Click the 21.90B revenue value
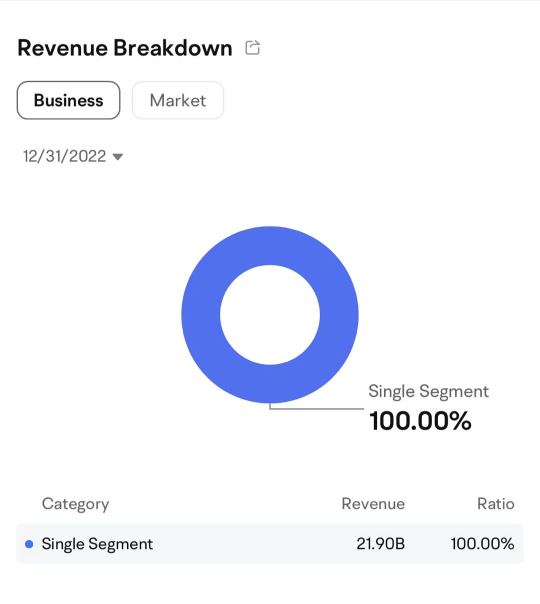Image resolution: width=540 pixels, height=604 pixels. pyautogui.click(x=381, y=544)
